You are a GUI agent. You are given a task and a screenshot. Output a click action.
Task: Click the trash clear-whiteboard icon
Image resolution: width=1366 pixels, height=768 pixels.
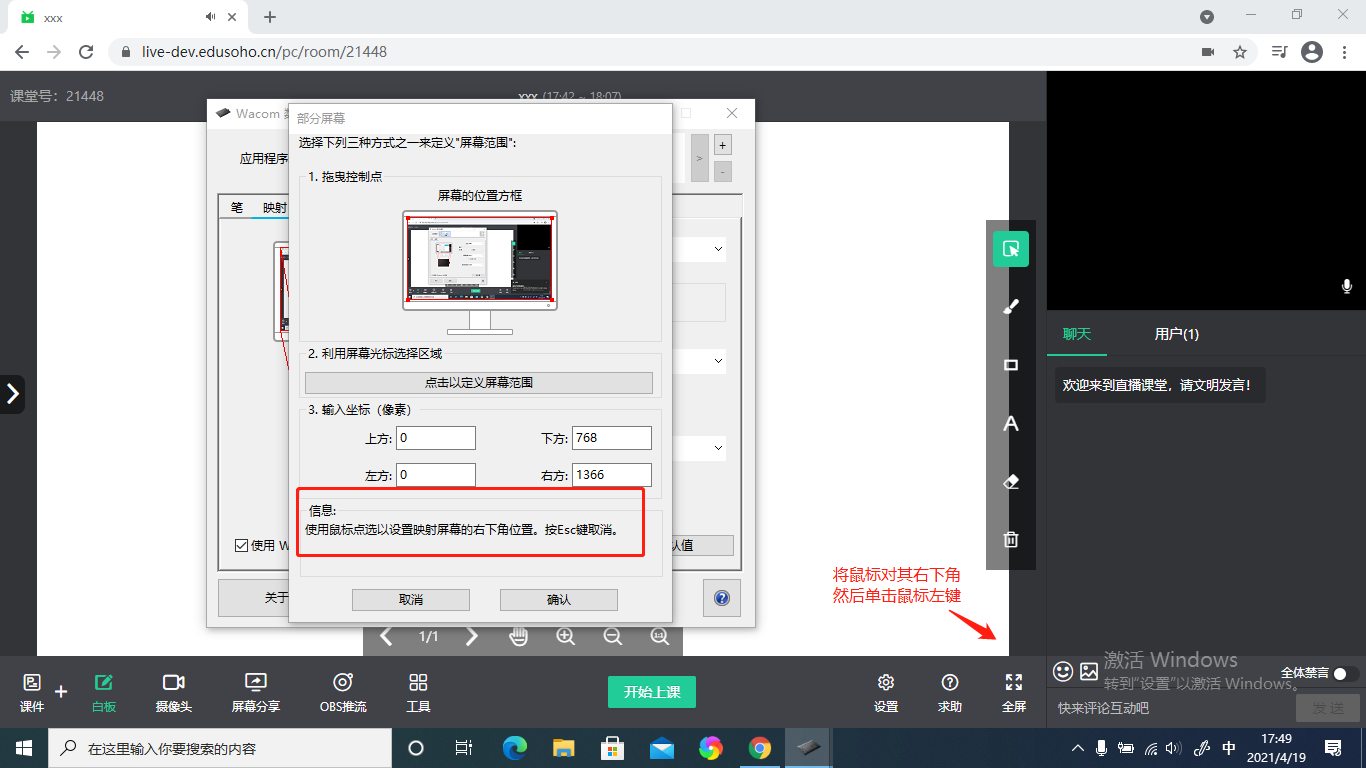1011,540
